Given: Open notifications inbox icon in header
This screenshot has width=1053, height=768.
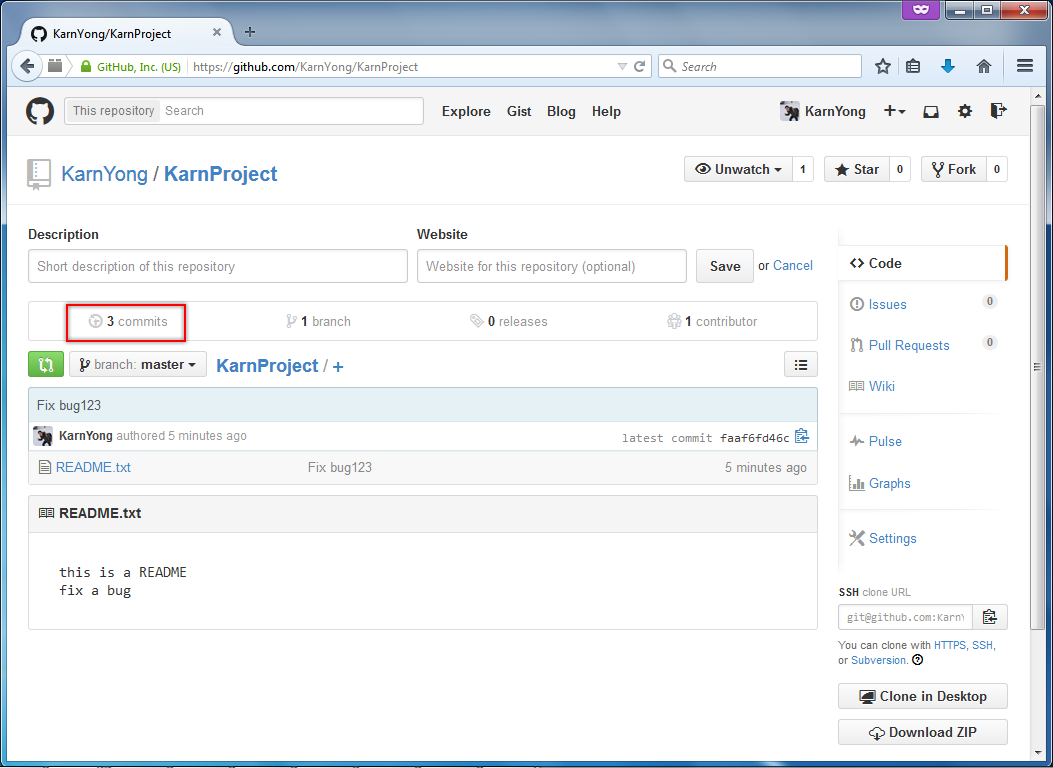Looking at the screenshot, I should point(931,112).
